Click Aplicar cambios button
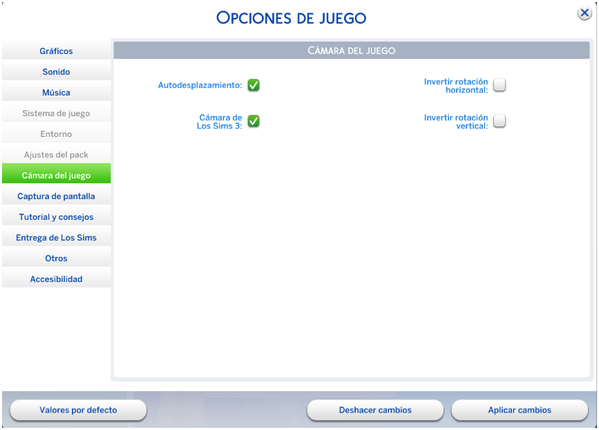The width and height of the screenshot is (599, 430). point(520,410)
